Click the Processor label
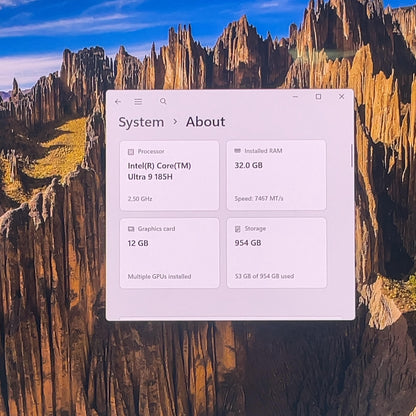The width and height of the screenshot is (416, 416). [x=151, y=151]
